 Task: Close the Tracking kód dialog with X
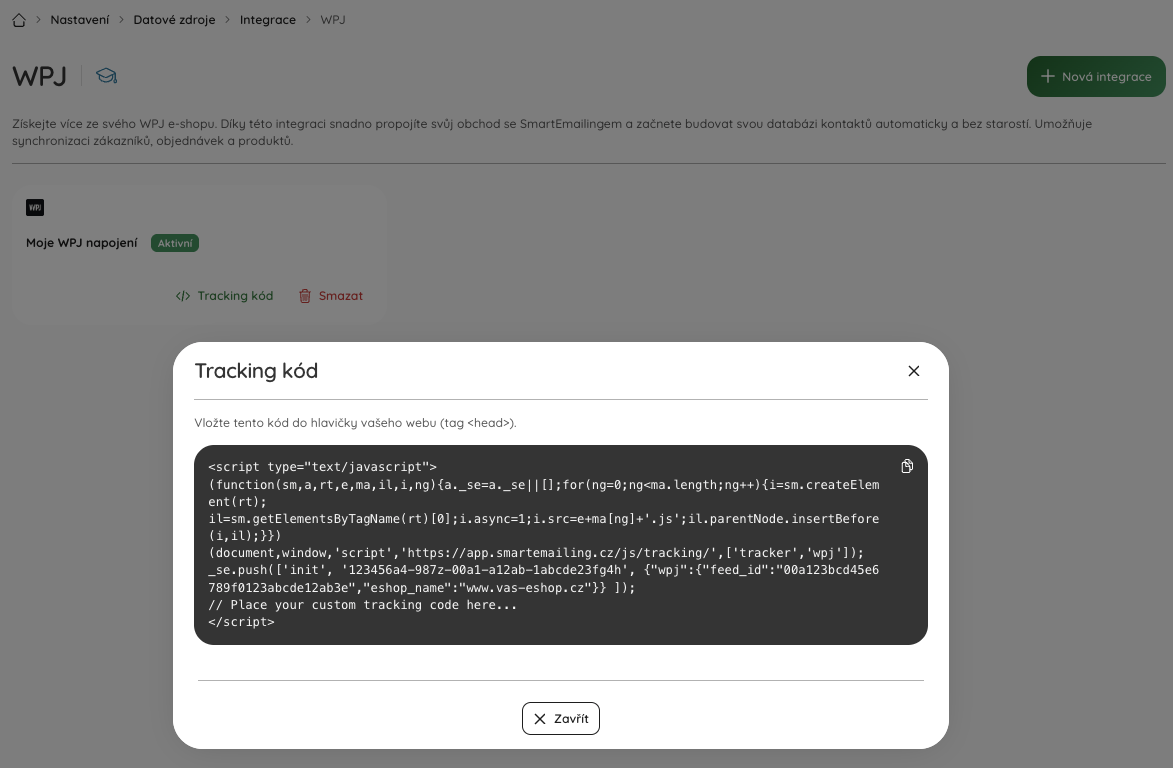(913, 371)
